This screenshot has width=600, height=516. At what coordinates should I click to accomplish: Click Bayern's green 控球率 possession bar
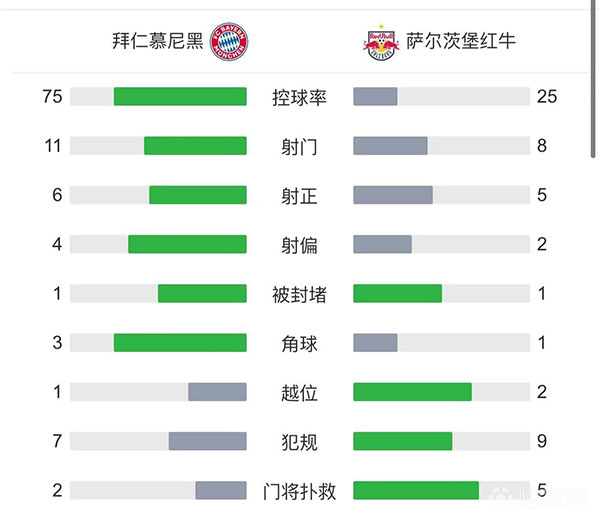[180, 97]
